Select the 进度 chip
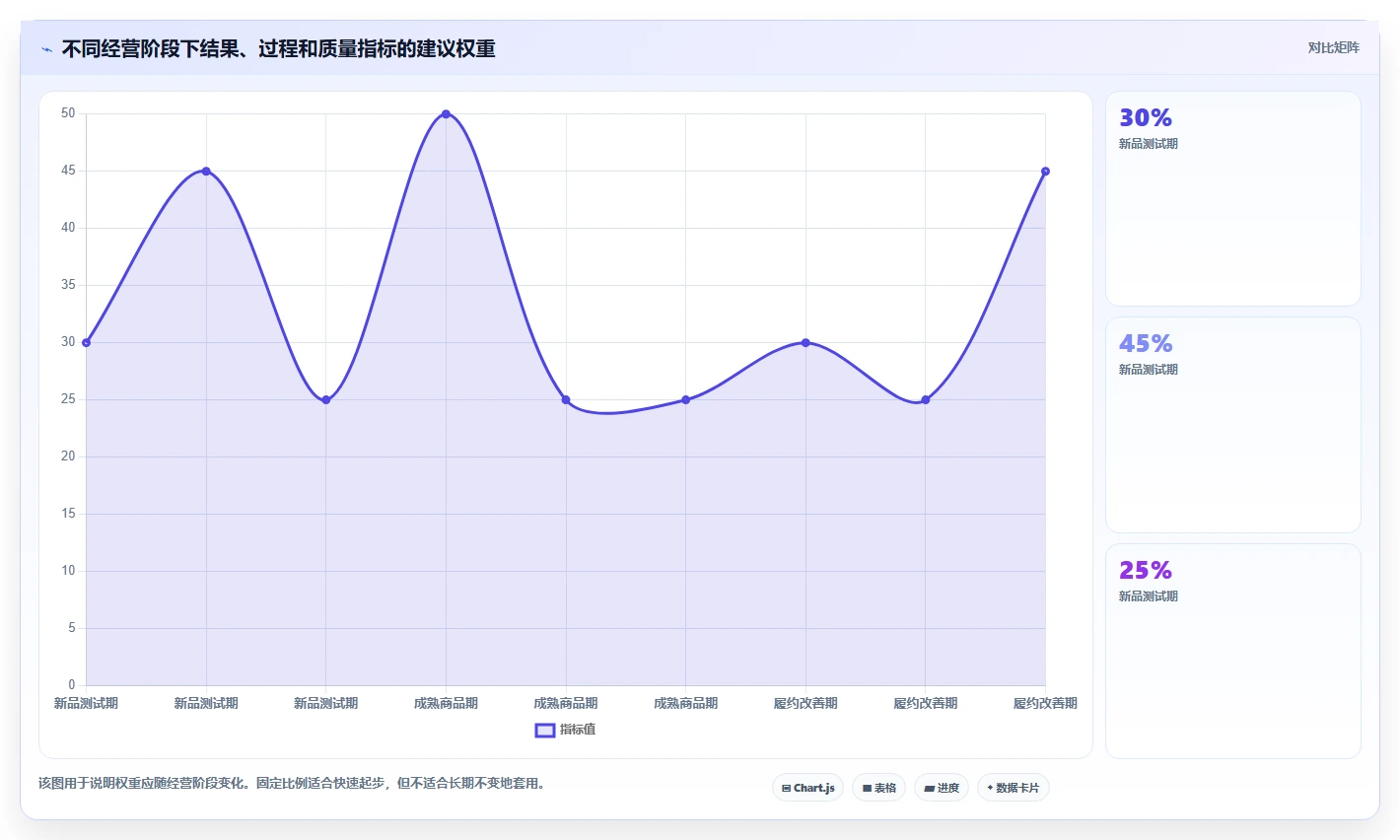Screen dimensions: 1400x840 [942, 788]
